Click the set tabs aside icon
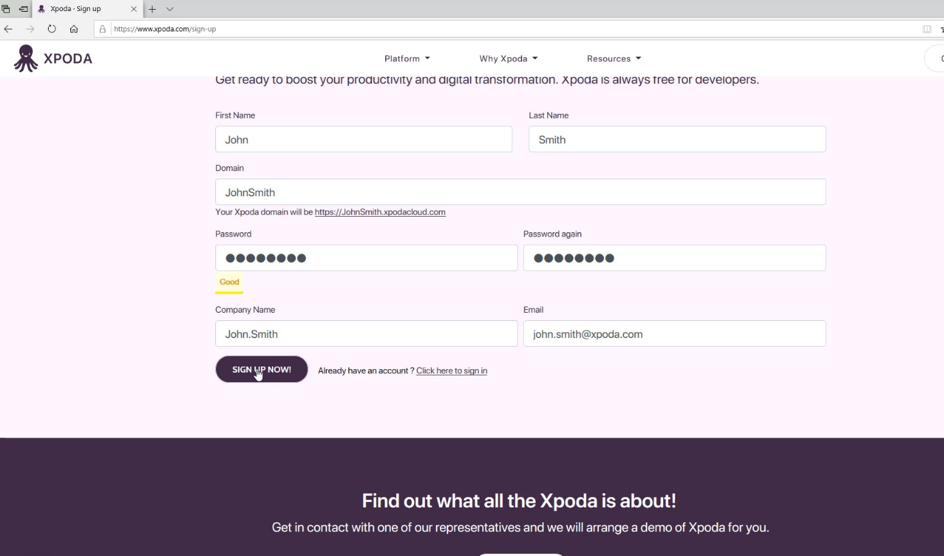Image resolution: width=944 pixels, height=556 pixels. coord(23,9)
